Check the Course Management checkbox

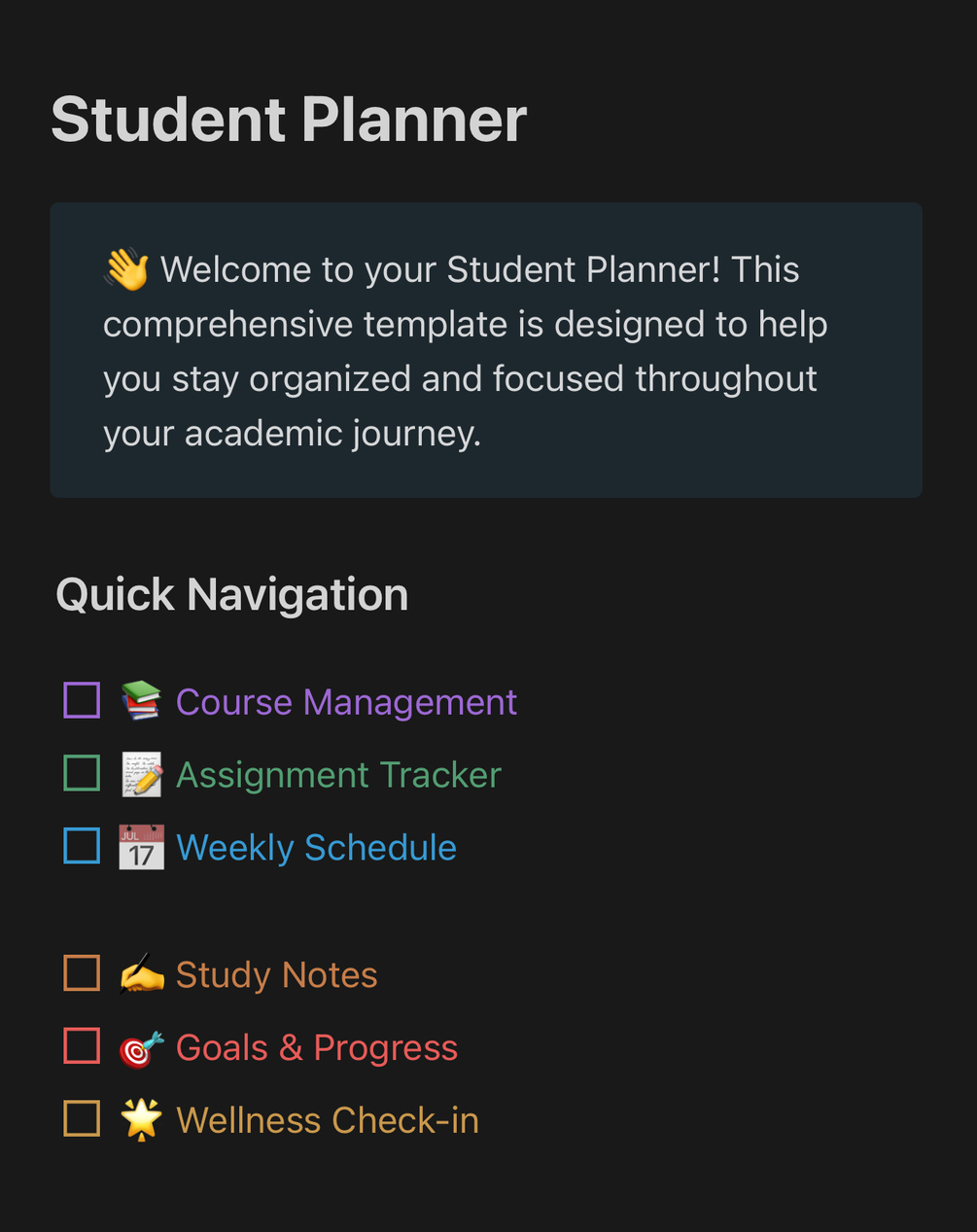(82, 700)
